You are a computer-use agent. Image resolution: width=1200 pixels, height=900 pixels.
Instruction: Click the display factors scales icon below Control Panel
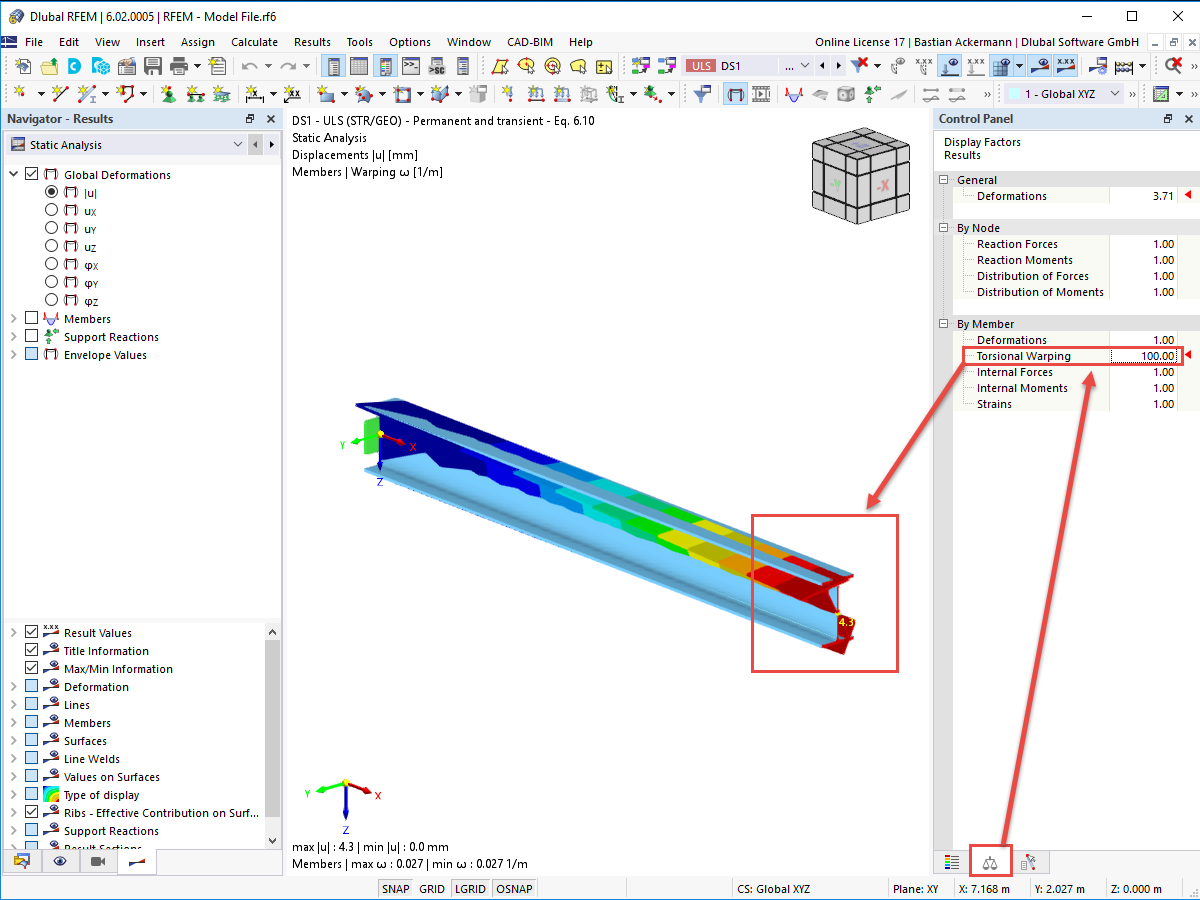click(x=991, y=861)
